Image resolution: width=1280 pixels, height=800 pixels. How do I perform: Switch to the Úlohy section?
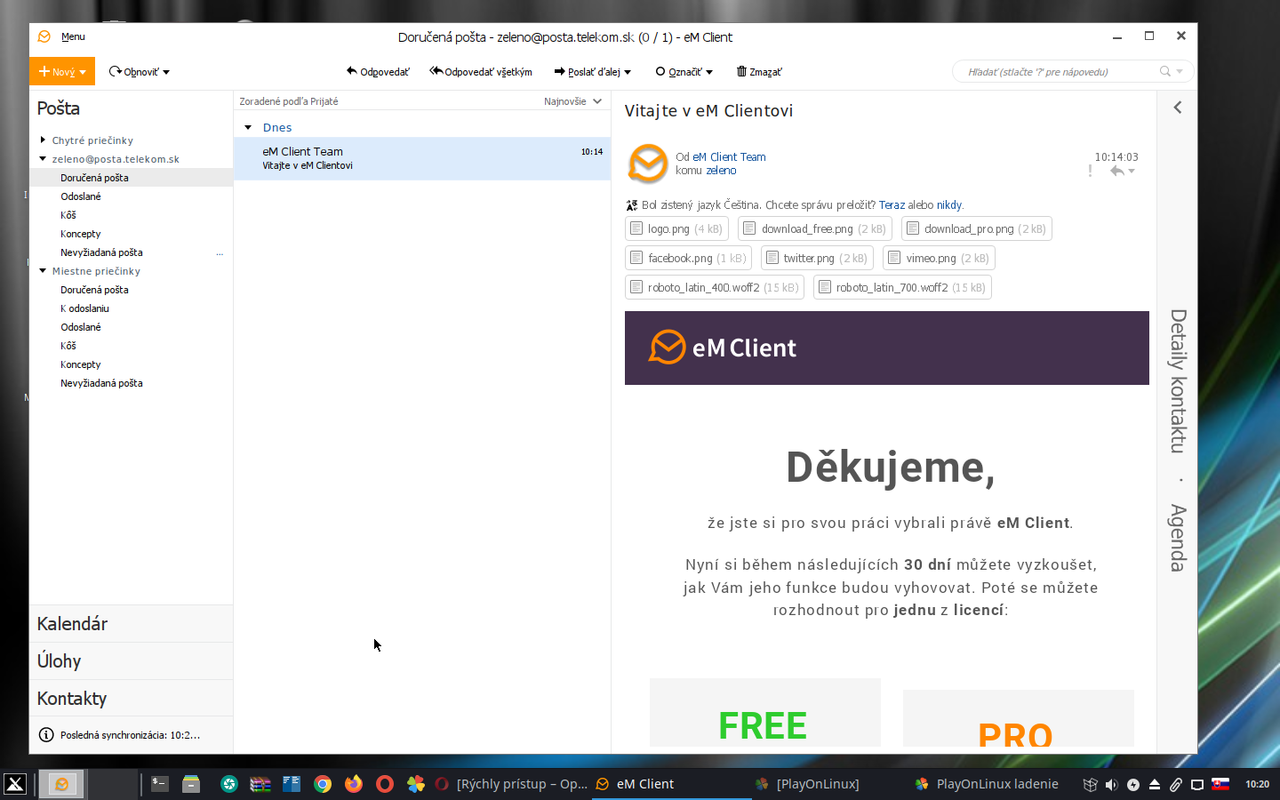[x=131, y=661]
